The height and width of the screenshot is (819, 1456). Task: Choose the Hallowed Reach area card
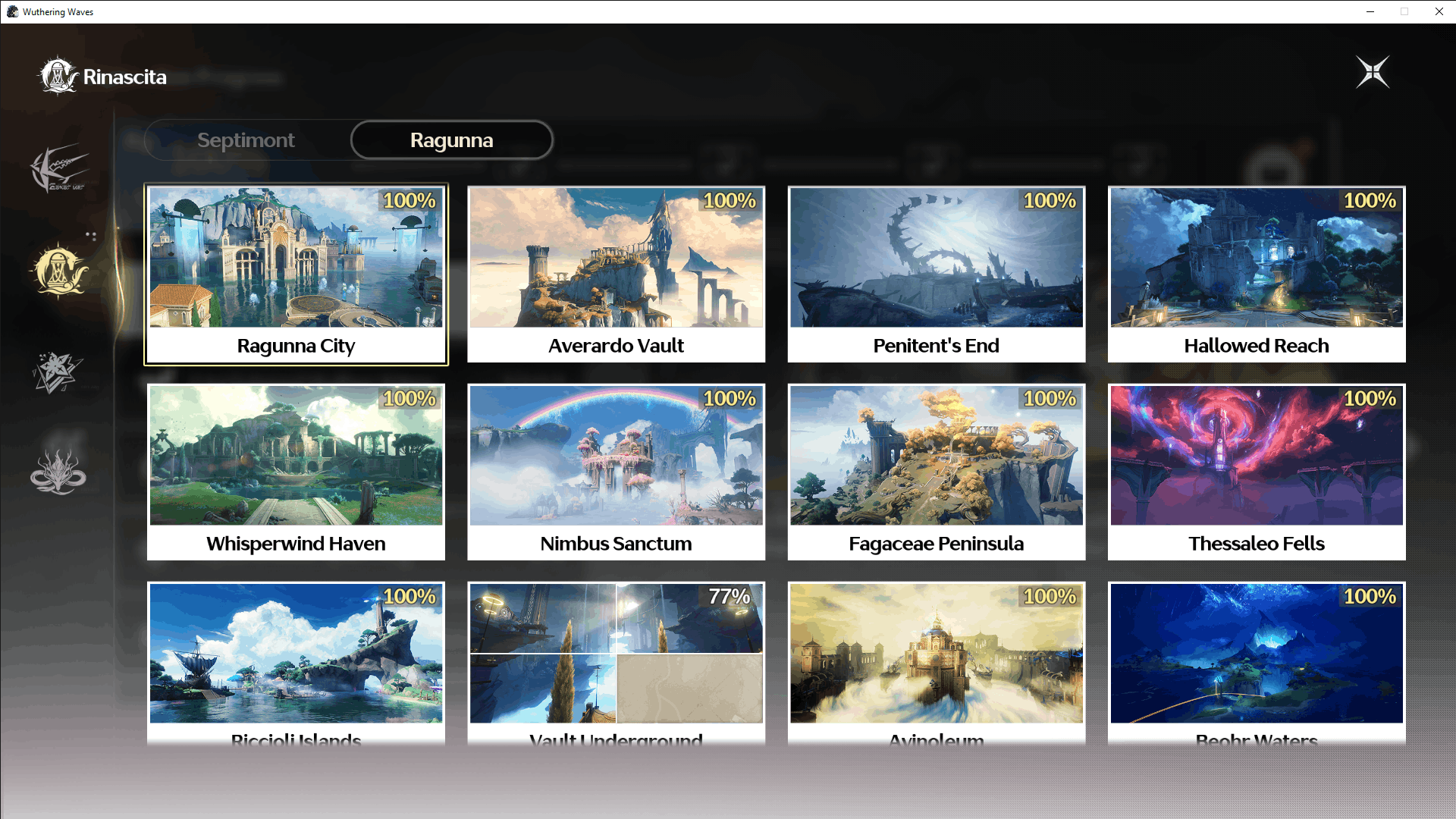[x=1257, y=275]
